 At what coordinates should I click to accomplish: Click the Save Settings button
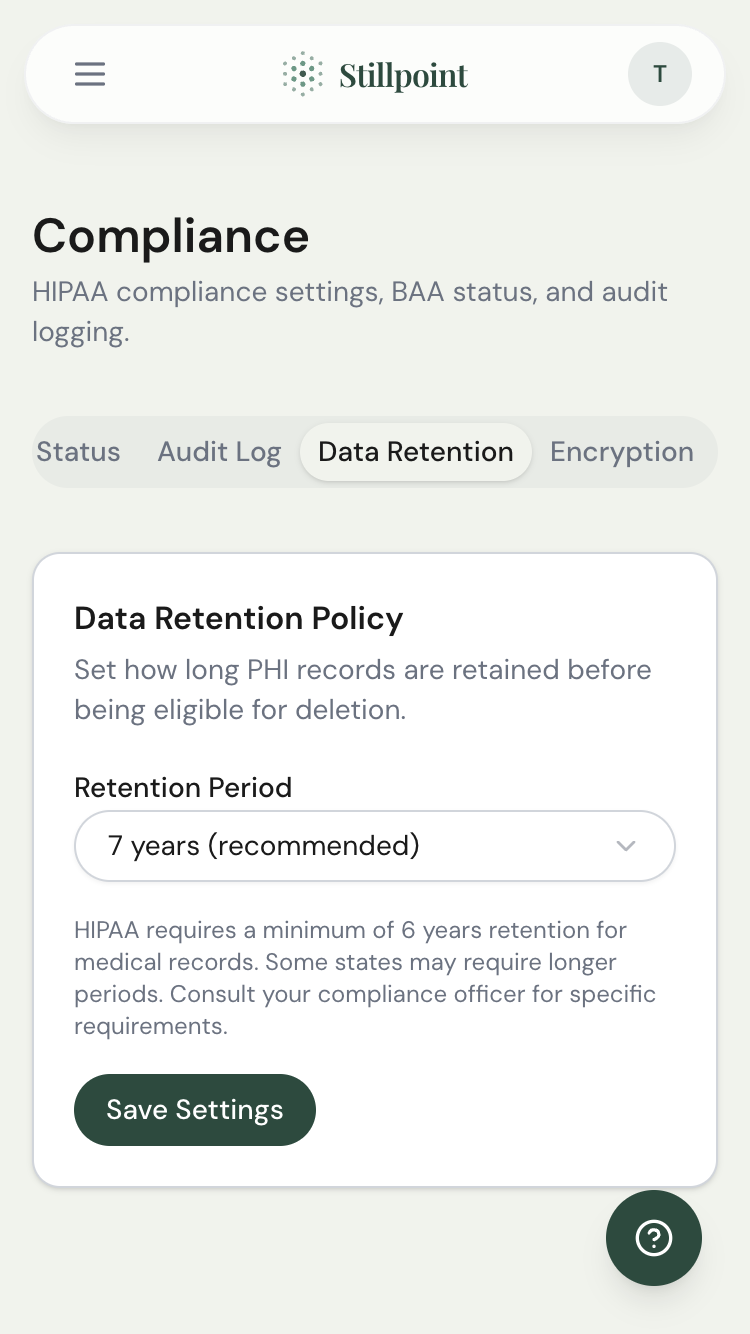click(194, 1110)
